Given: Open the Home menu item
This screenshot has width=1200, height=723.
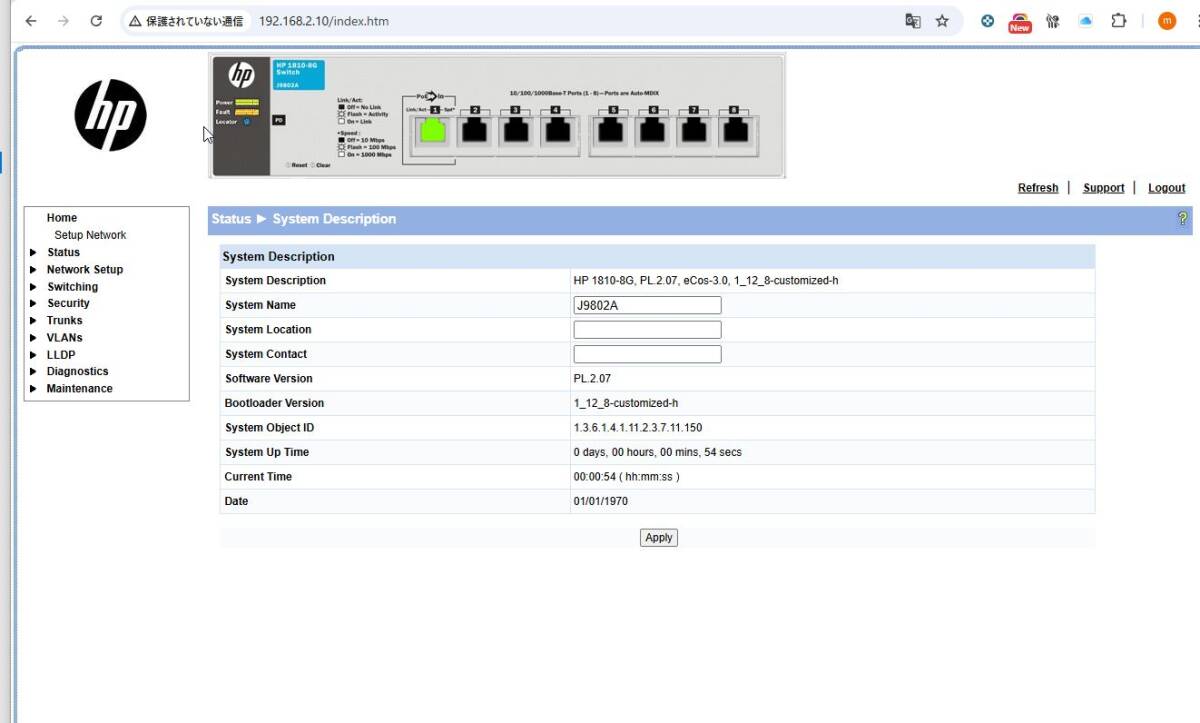Looking at the screenshot, I should (61, 218).
